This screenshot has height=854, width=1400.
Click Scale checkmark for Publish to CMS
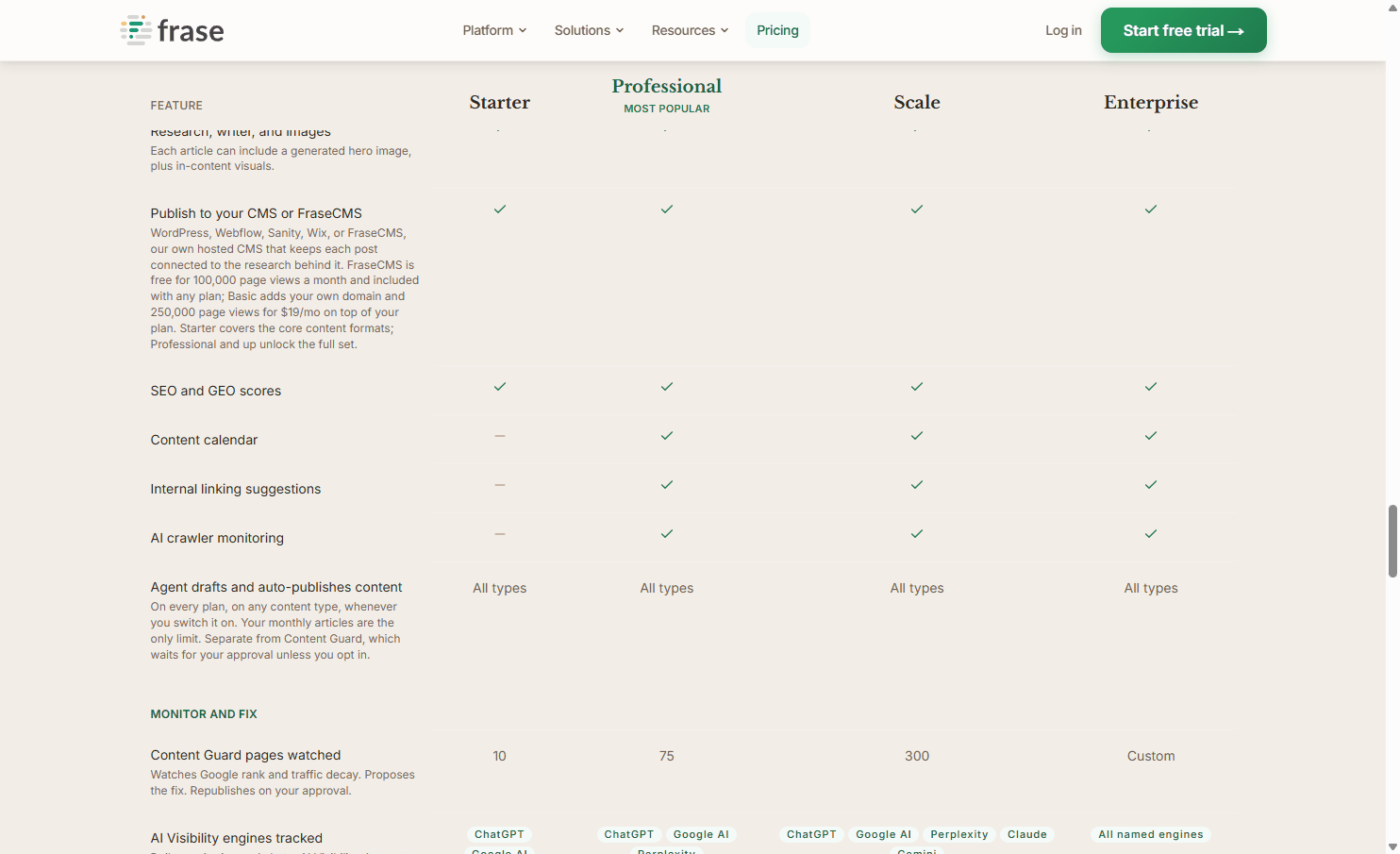[x=917, y=209]
